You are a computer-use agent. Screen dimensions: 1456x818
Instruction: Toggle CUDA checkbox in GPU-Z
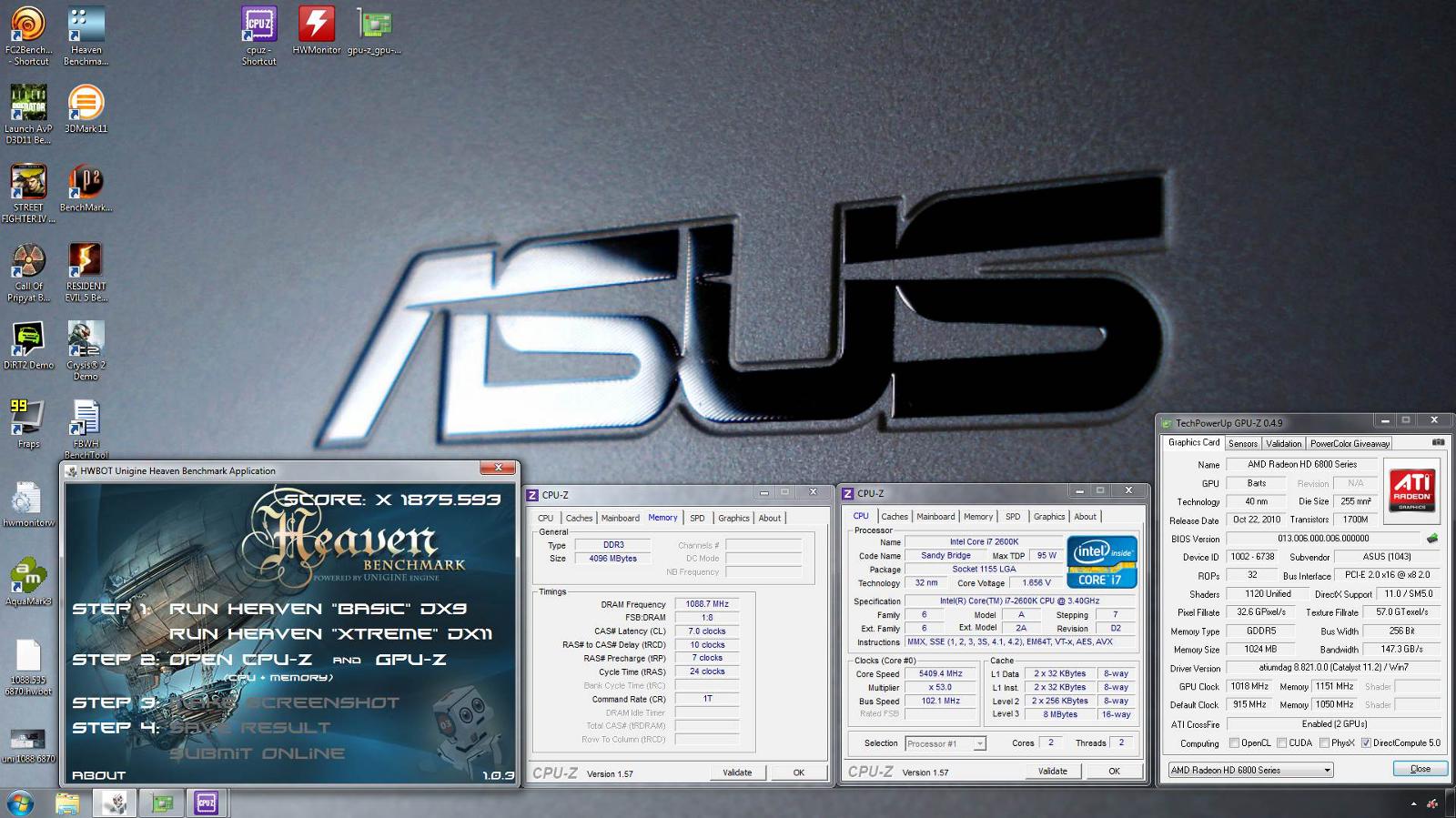click(1281, 742)
